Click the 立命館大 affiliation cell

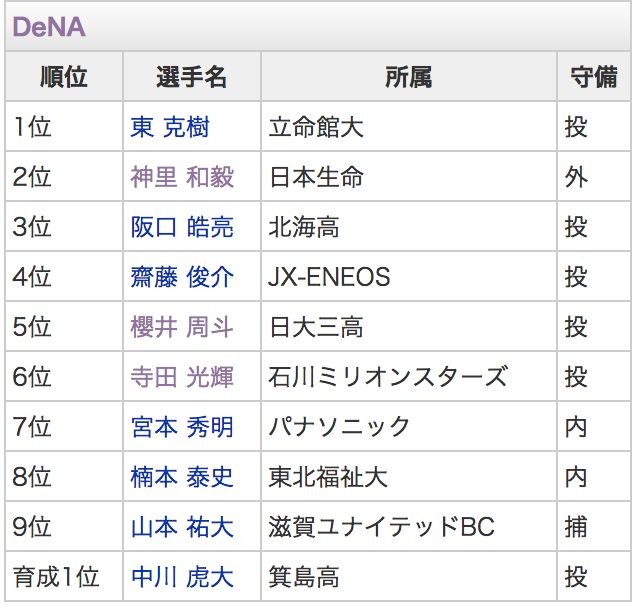point(316,127)
